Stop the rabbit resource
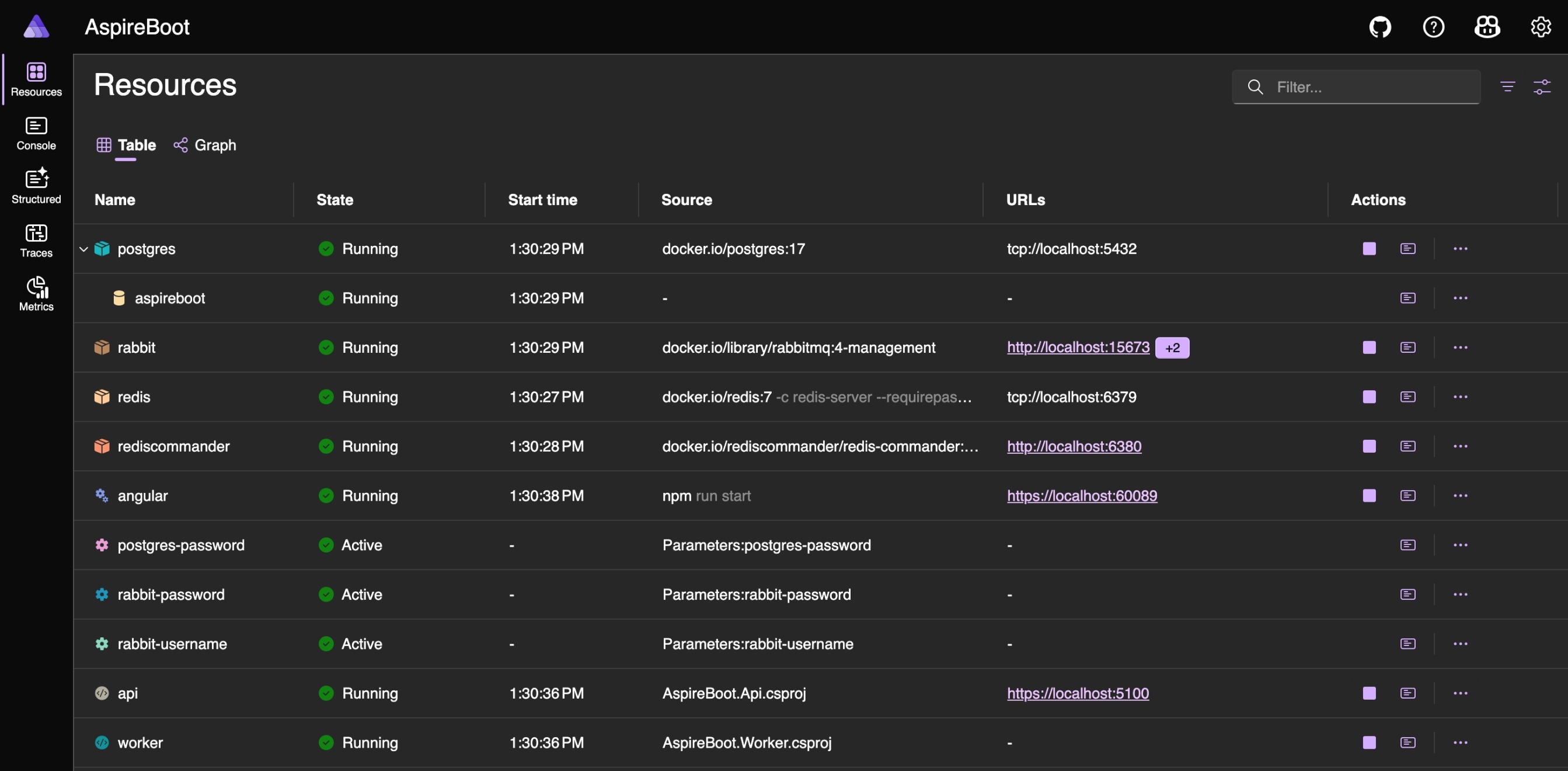Image resolution: width=1568 pixels, height=771 pixels. pyautogui.click(x=1369, y=347)
